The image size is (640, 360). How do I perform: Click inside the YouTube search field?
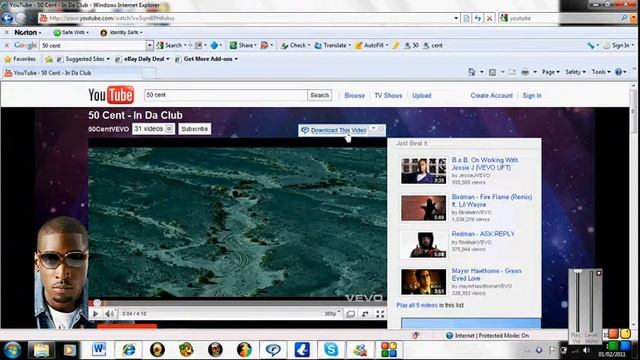[x=226, y=95]
